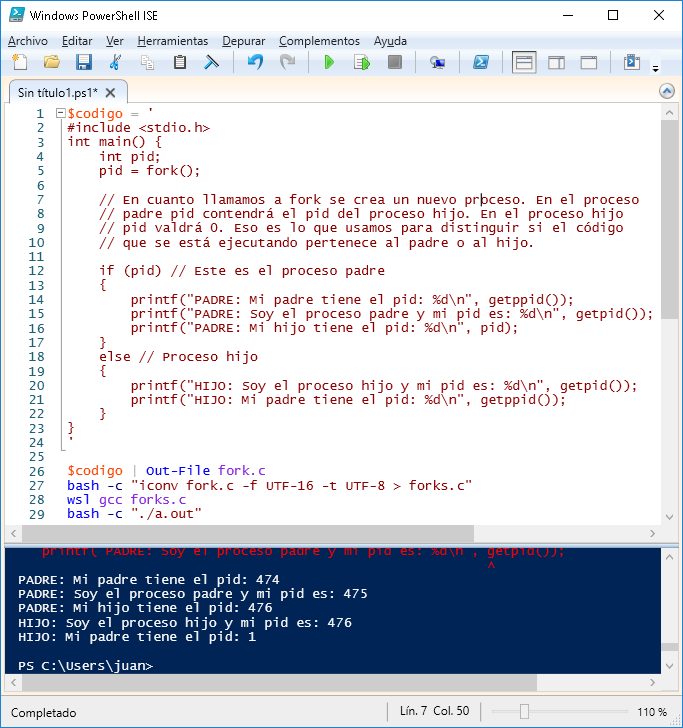This screenshot has width=683, height=728.
Task: Click script pane scroll-left arrow
Action: coord(13,533)
